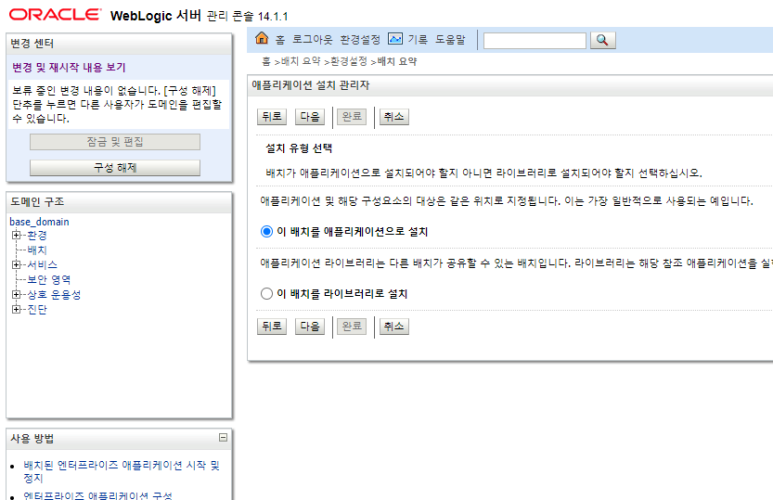Screen dimensions: 773x500
Task: Select 이 배치를 애플리케이션으로 설치 radio button
Action: pos(267,231)
